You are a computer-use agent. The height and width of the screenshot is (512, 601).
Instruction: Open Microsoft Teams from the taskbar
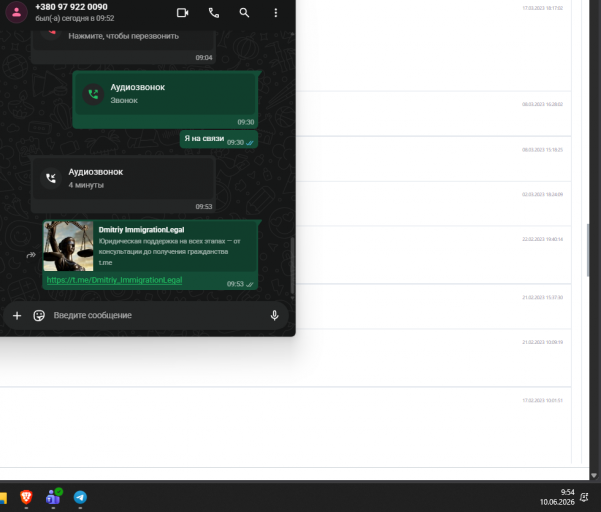tap(54, 497)
